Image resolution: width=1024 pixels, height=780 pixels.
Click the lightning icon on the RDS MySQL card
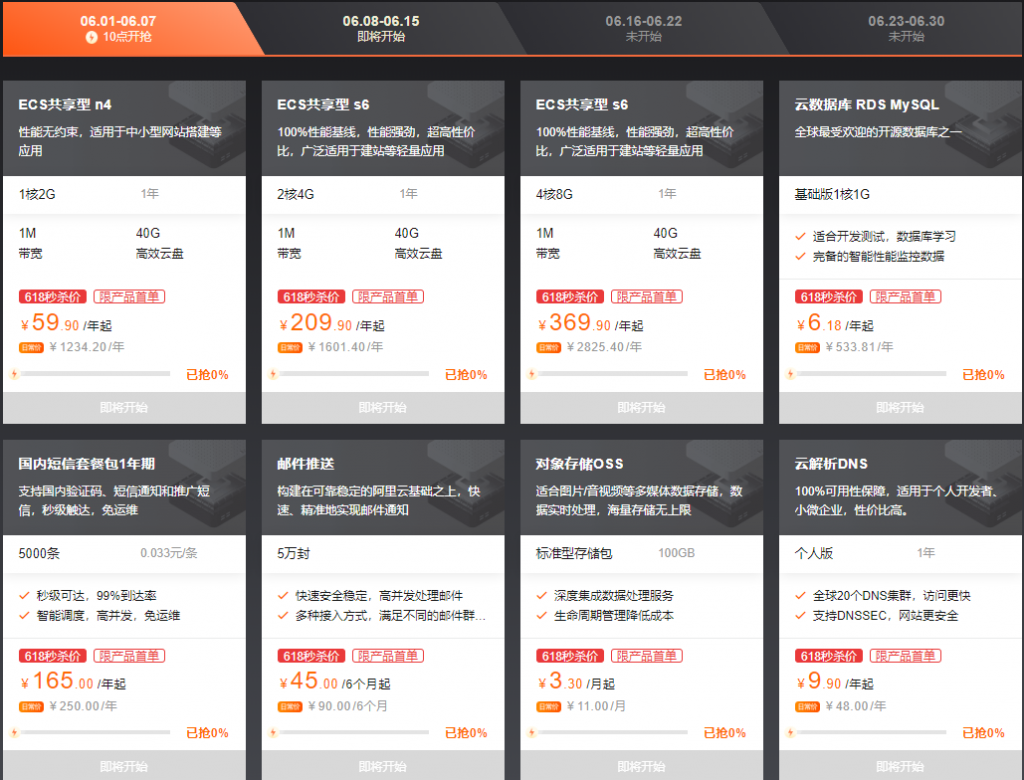pos(790,375)
